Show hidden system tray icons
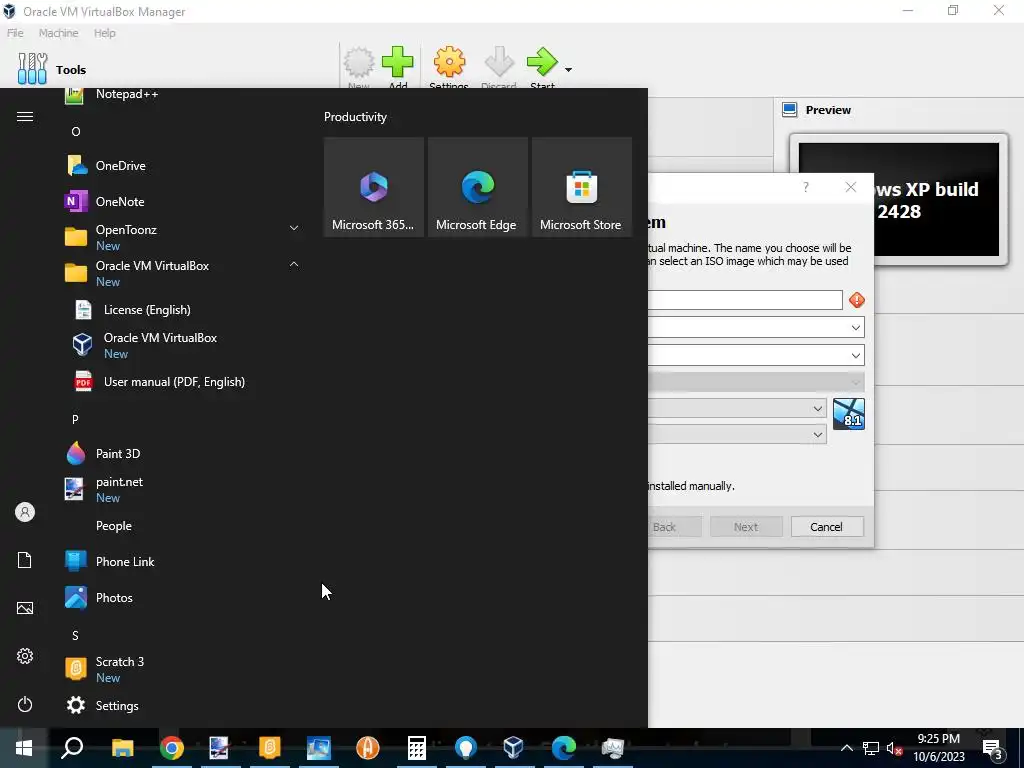1024x768 pixels. [846, 748]
